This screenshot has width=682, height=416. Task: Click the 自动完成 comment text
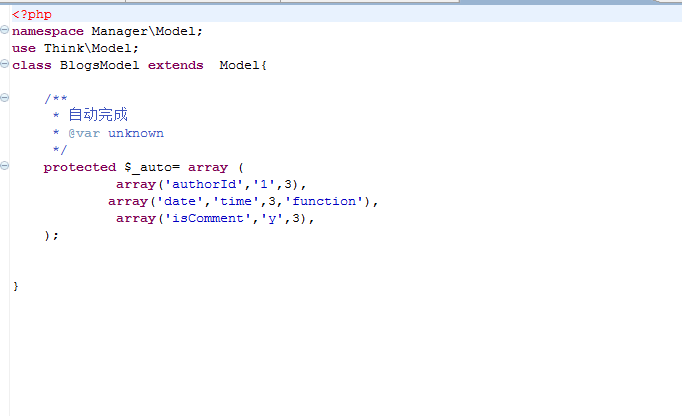[x=98, y=116]
